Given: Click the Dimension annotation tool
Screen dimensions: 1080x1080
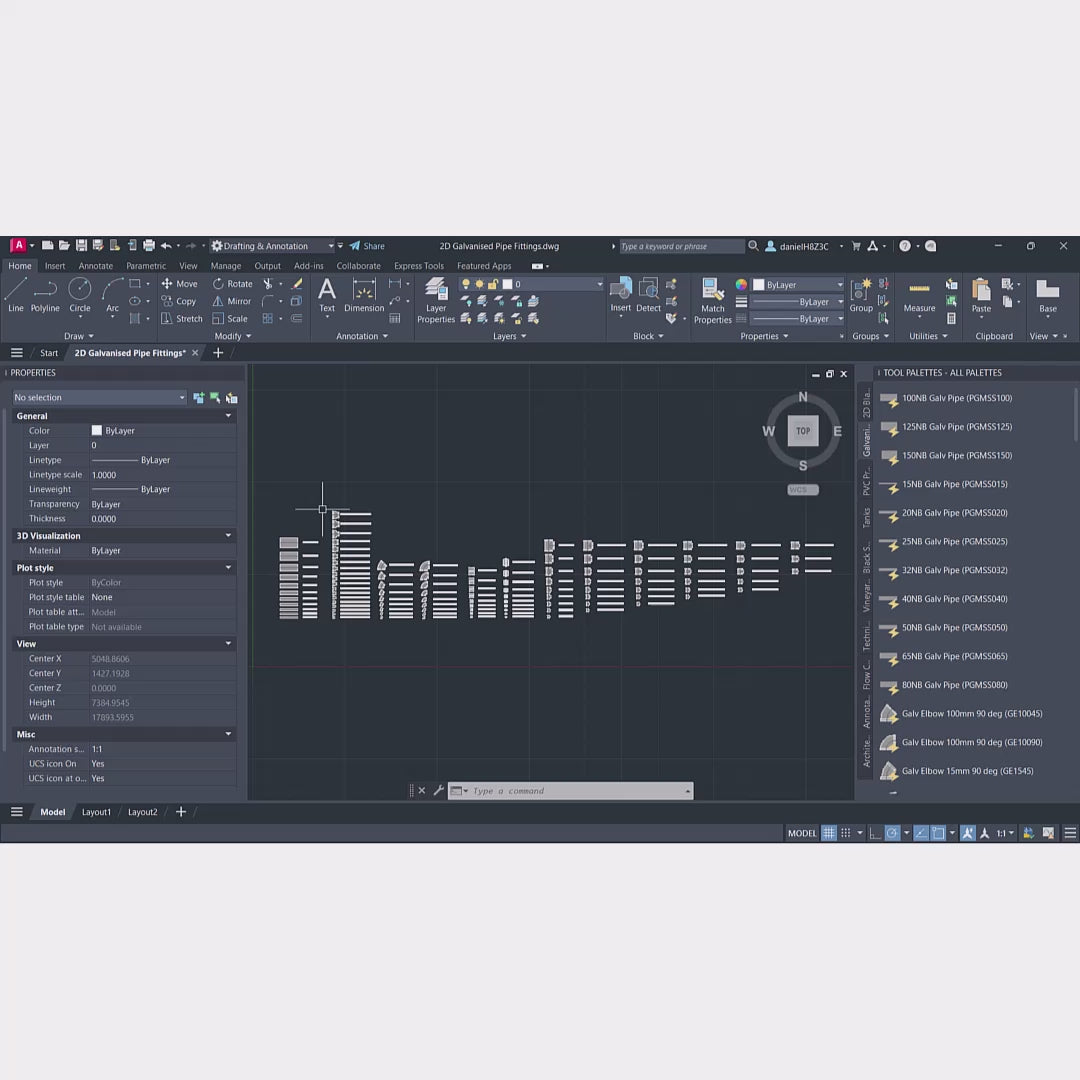Looking at the screenshot, I should (364, 295).
